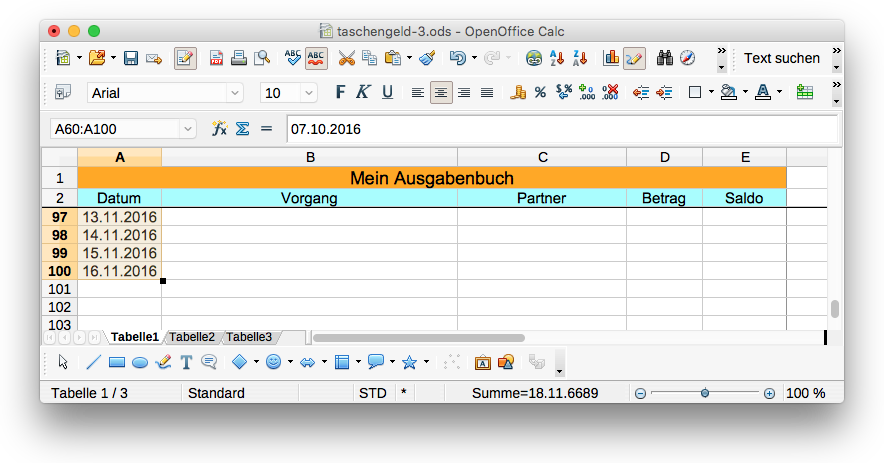Click the Hyperlink globe icon
884x463 pixels.
[x=533, y=58]
